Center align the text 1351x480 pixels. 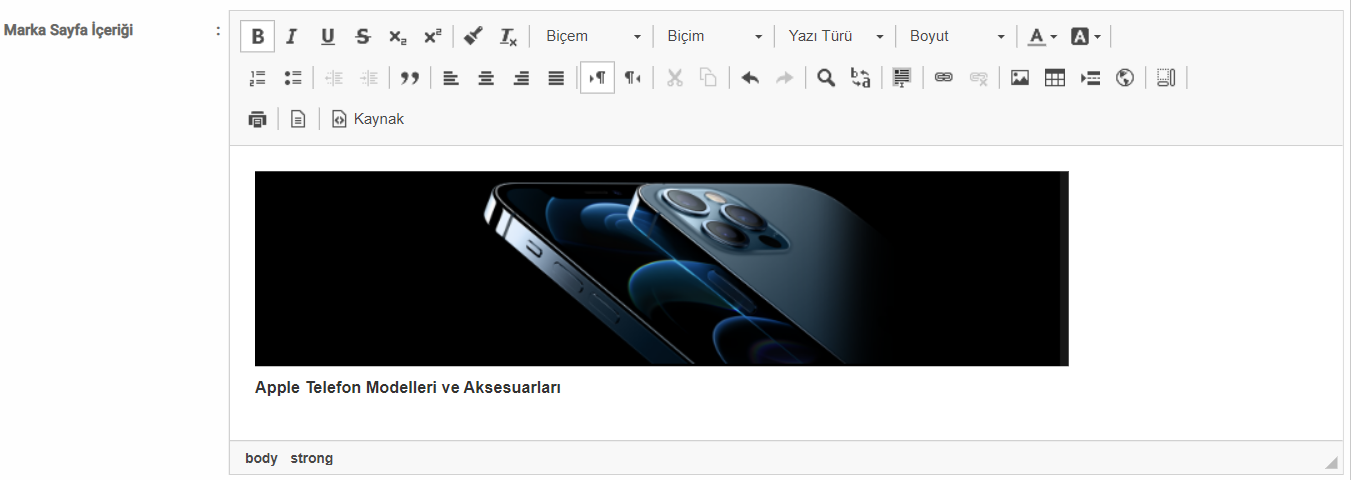(486, 78)
